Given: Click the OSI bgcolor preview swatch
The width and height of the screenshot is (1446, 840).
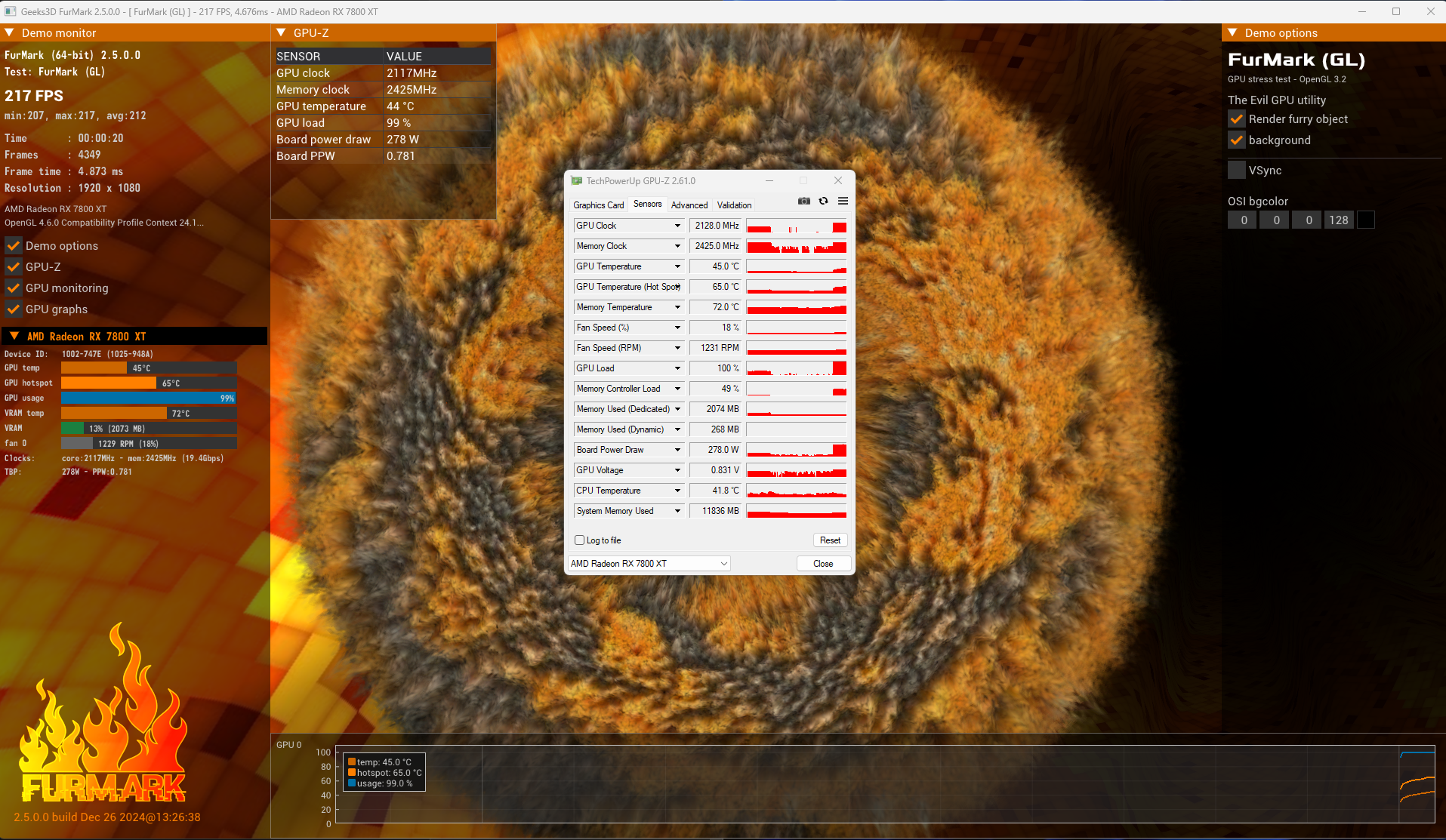Looking at the screenshot, I should (x=1365, y=220).
